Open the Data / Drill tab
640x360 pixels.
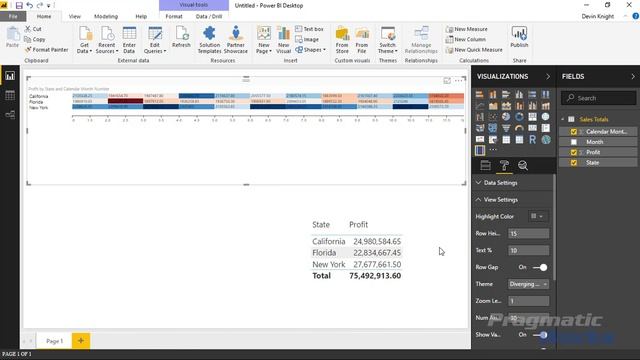(209, 16)
